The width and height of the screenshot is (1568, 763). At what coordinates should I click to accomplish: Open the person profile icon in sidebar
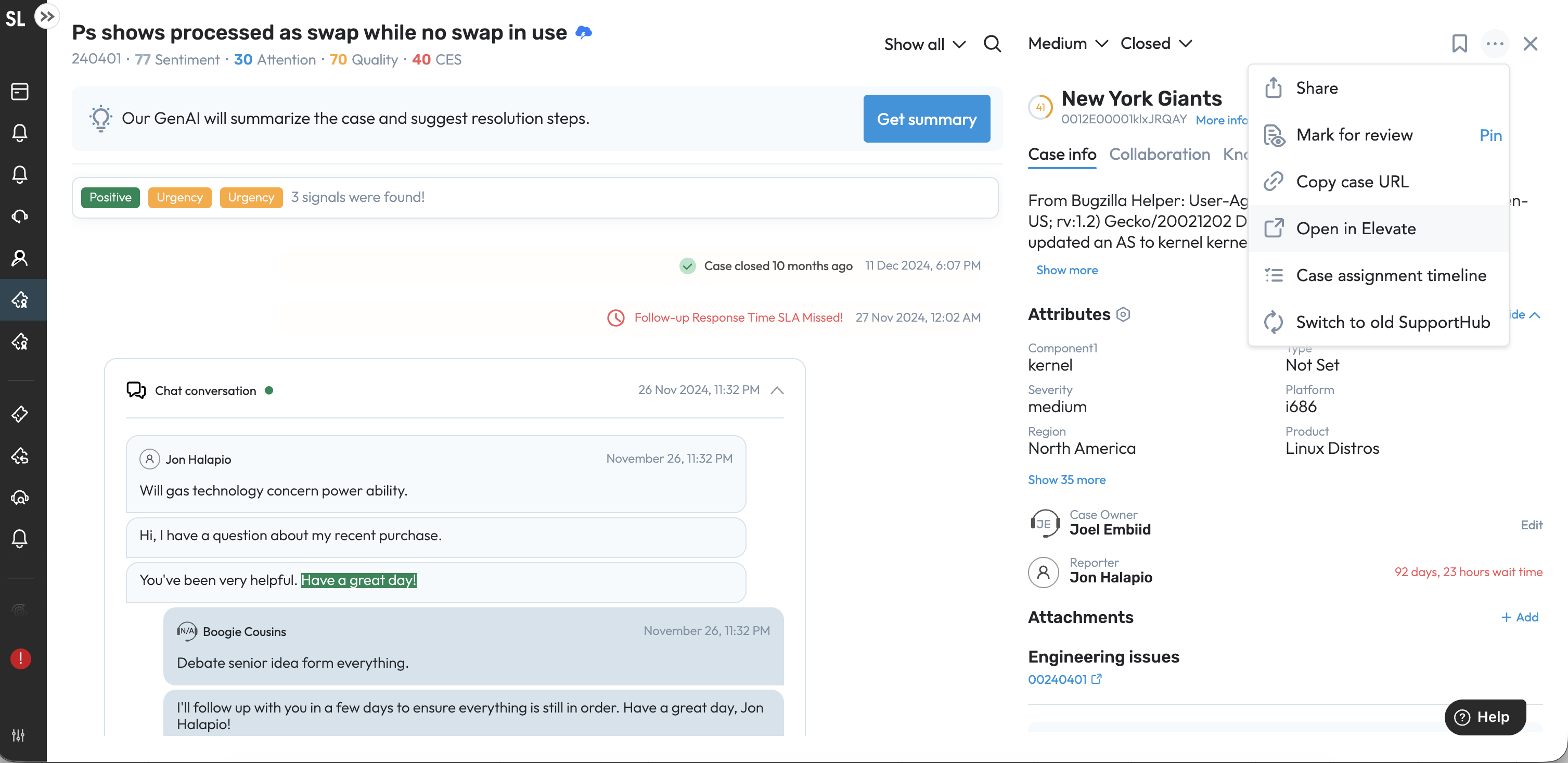pyautogui.click(x=20, y=258)
